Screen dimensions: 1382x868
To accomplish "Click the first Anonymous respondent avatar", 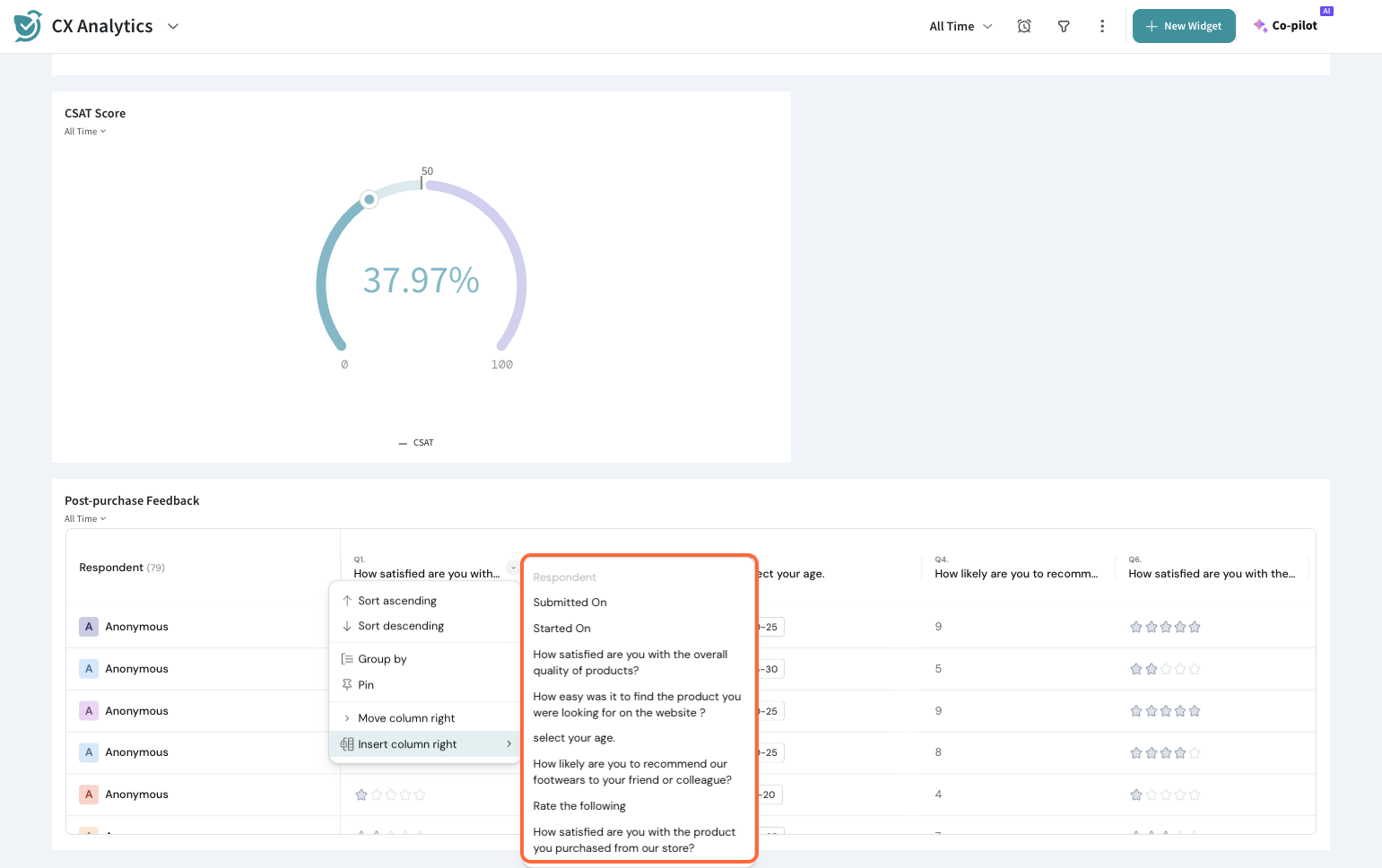I will tap(89, 627).
